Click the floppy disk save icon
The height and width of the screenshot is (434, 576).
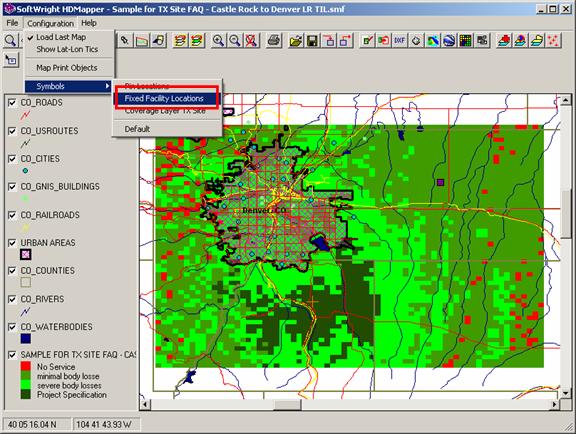click(x=312, y=40)
